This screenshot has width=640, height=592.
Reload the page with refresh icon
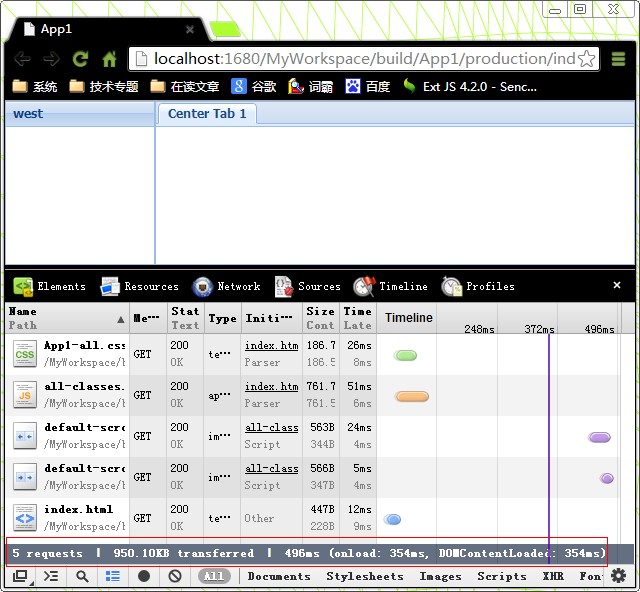click(80, 59)
